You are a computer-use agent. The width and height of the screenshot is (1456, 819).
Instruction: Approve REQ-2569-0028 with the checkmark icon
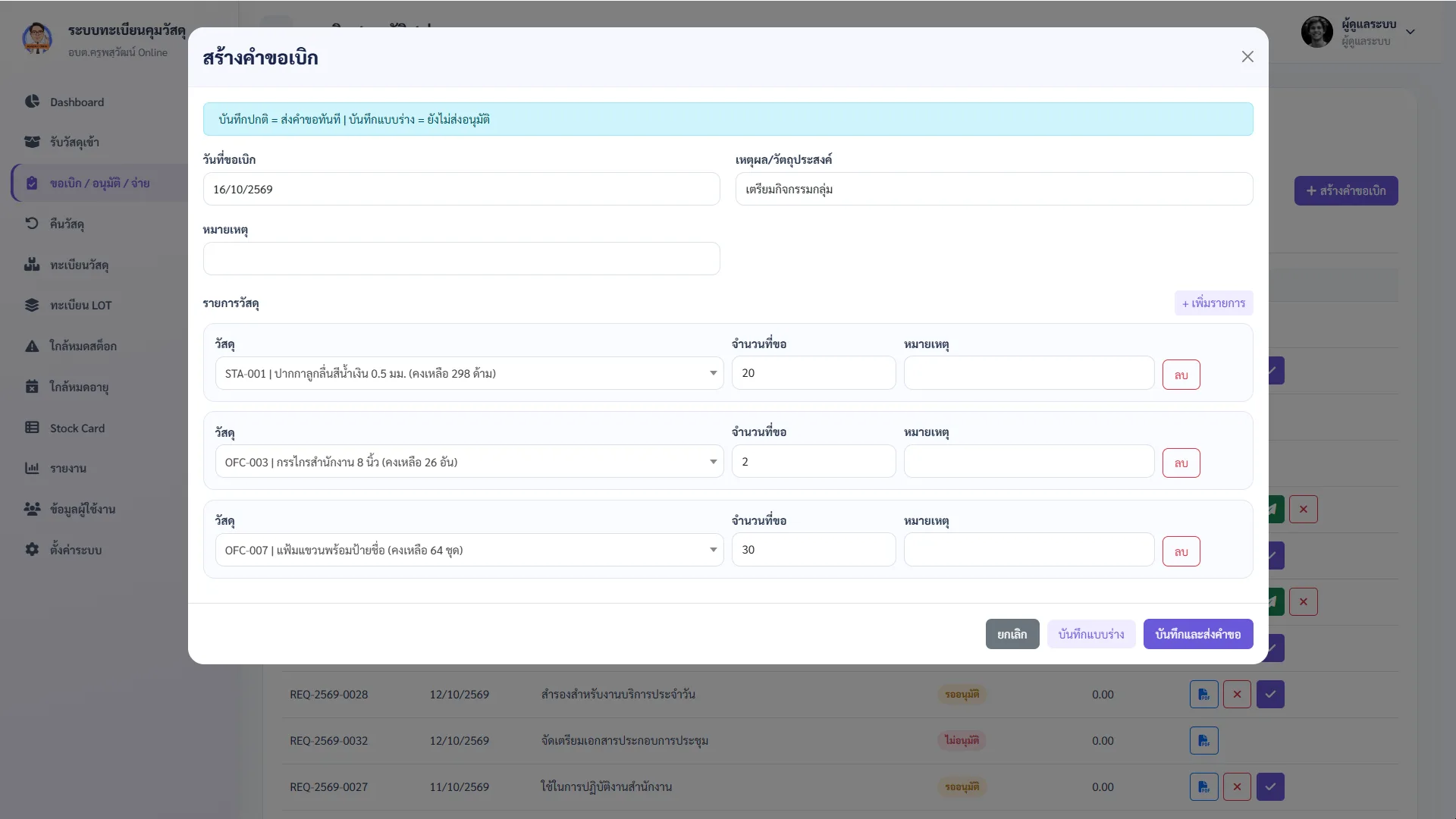1270,694
